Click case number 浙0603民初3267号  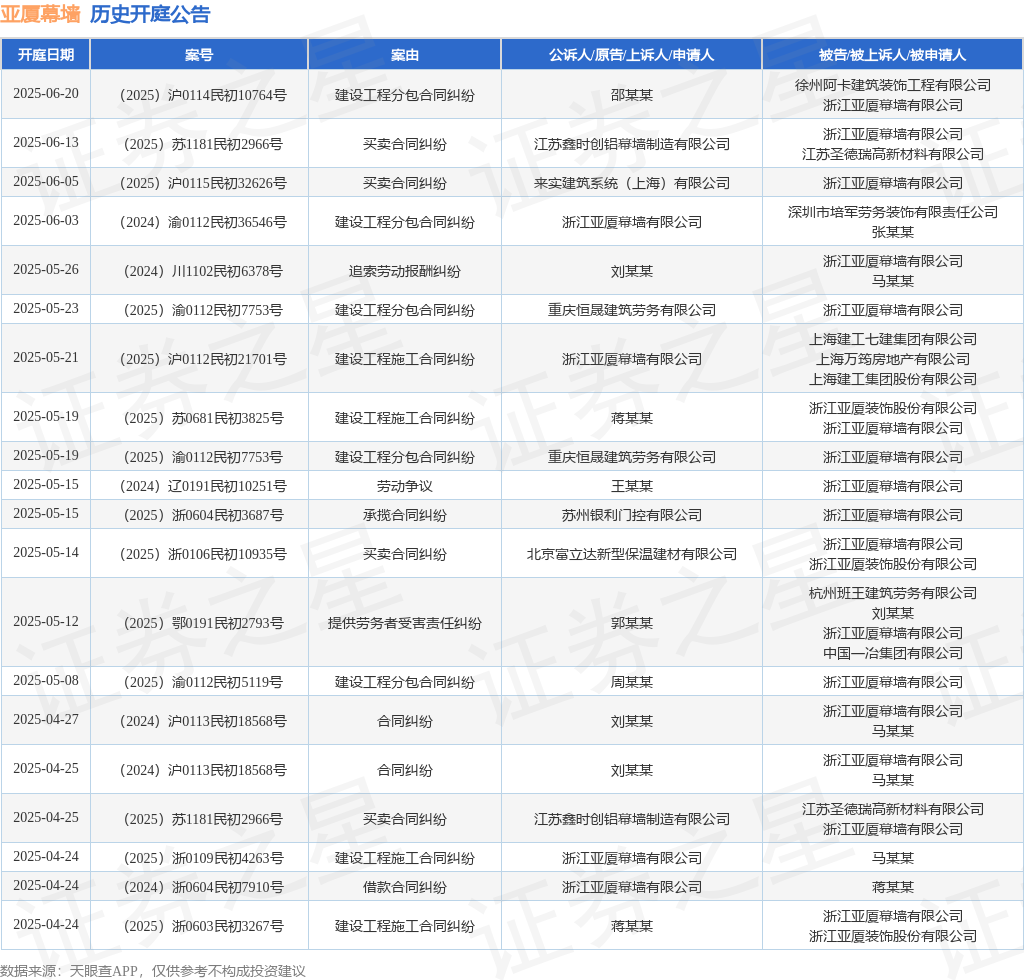point(203,926)
